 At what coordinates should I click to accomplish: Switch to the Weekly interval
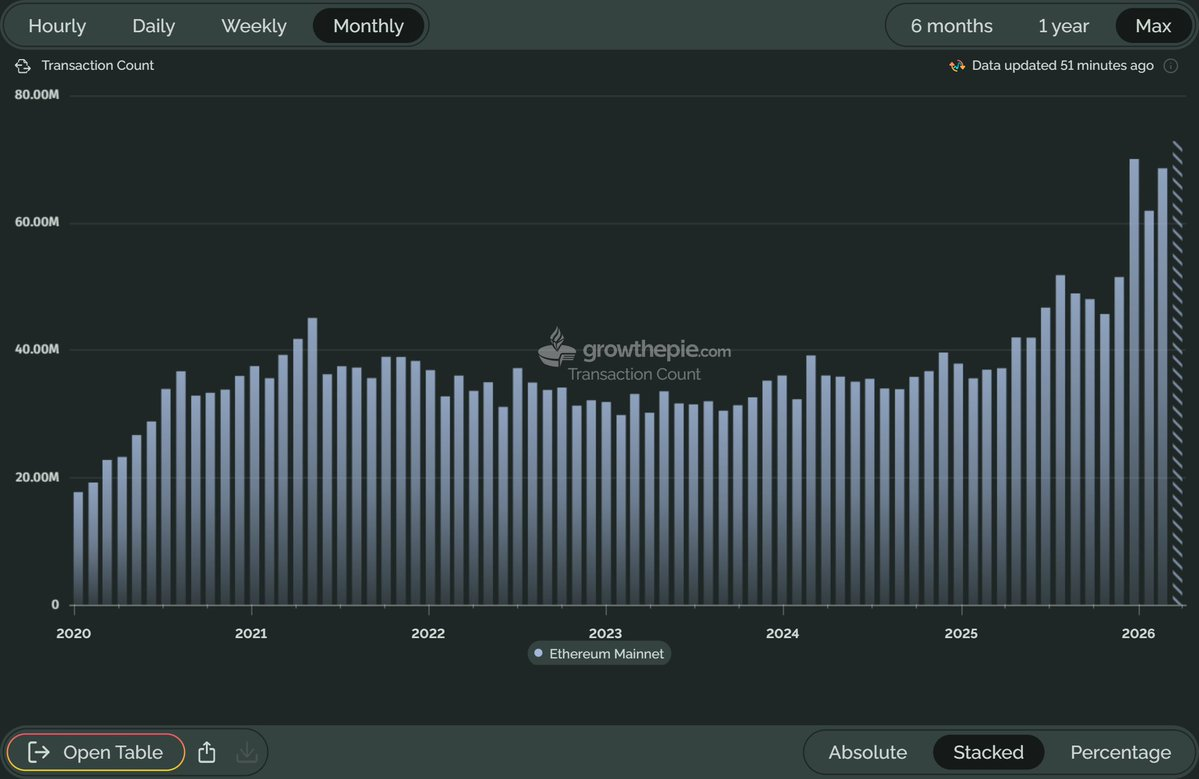pos(254,26)
